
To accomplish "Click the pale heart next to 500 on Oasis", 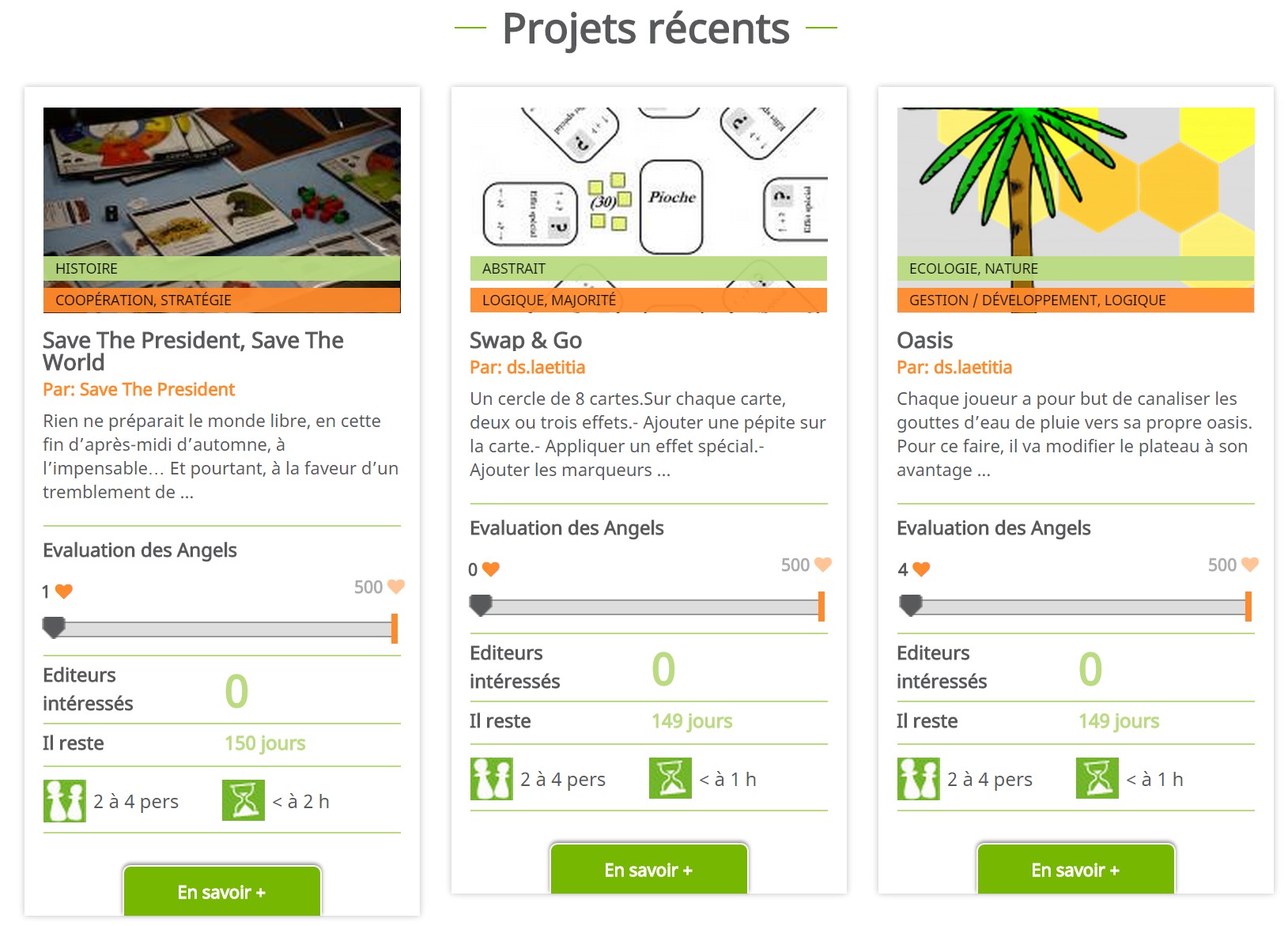I will click(x=1250, y=565).
